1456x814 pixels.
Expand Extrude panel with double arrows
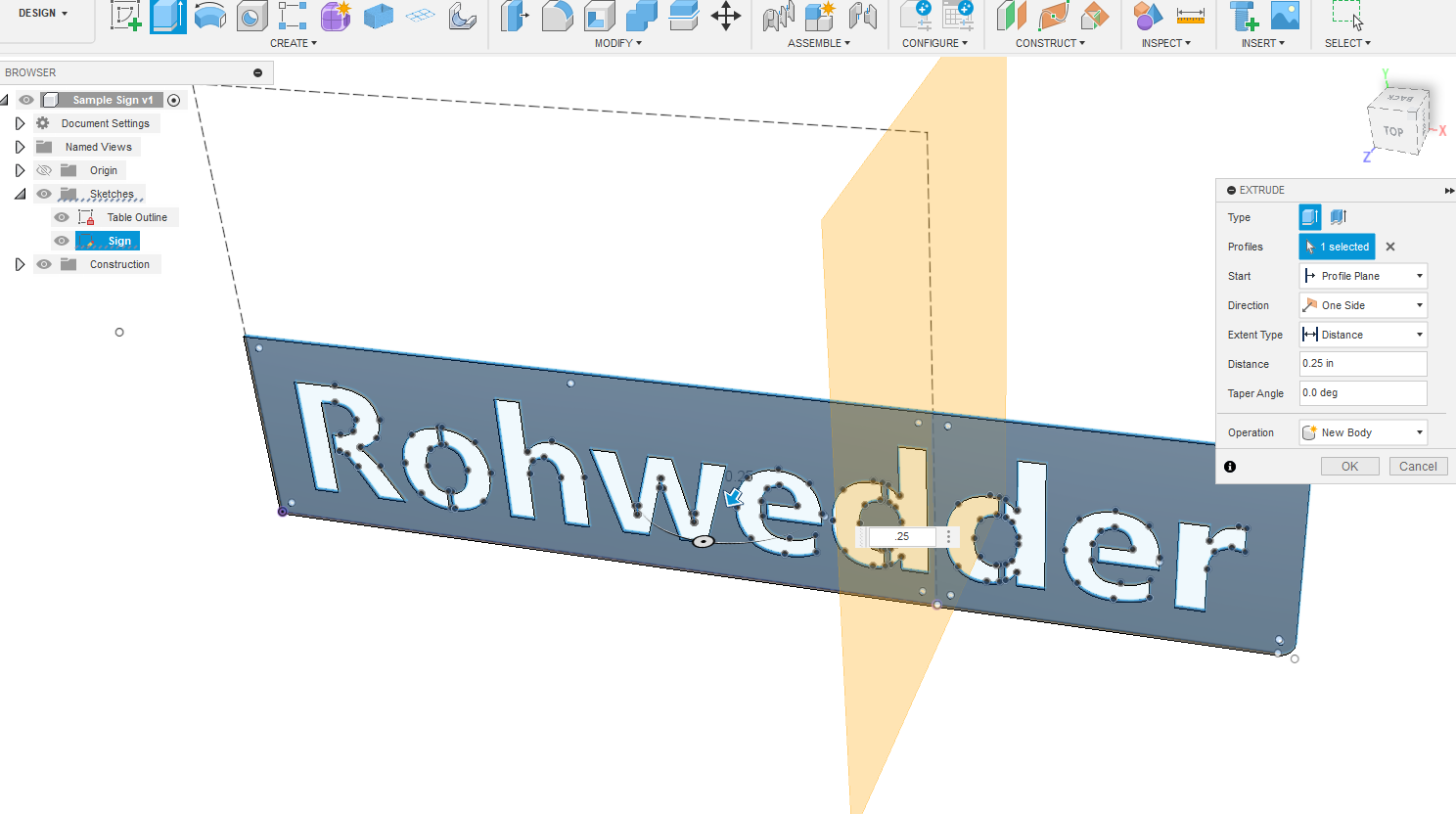pyautogui.click(x=1449, y=191)
